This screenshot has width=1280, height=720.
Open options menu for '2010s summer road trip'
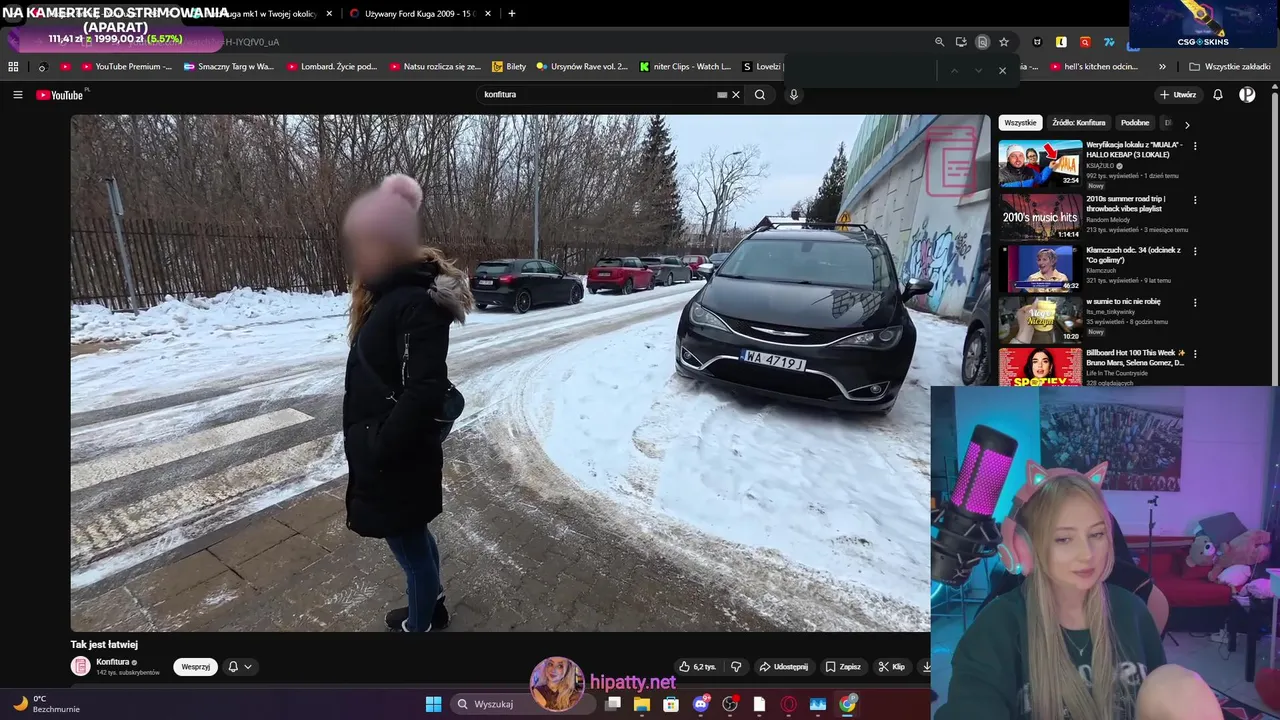pyautogui.click(x=1195, y=200)
